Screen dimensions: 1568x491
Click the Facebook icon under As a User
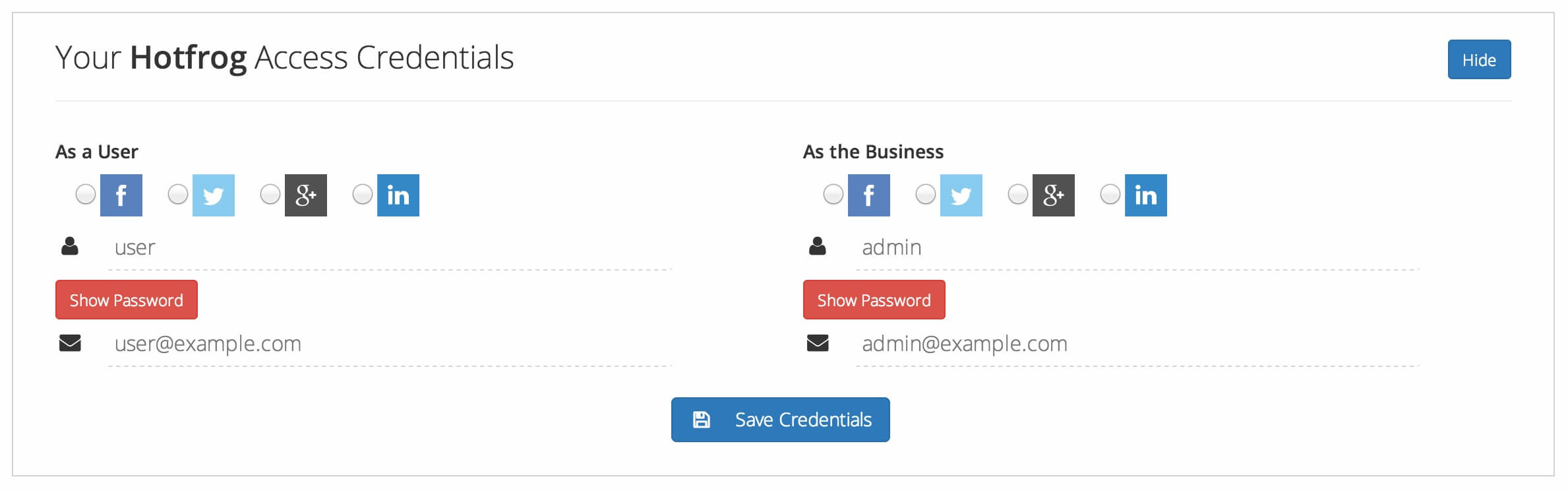pyautogui.click(x=121, y=195)
